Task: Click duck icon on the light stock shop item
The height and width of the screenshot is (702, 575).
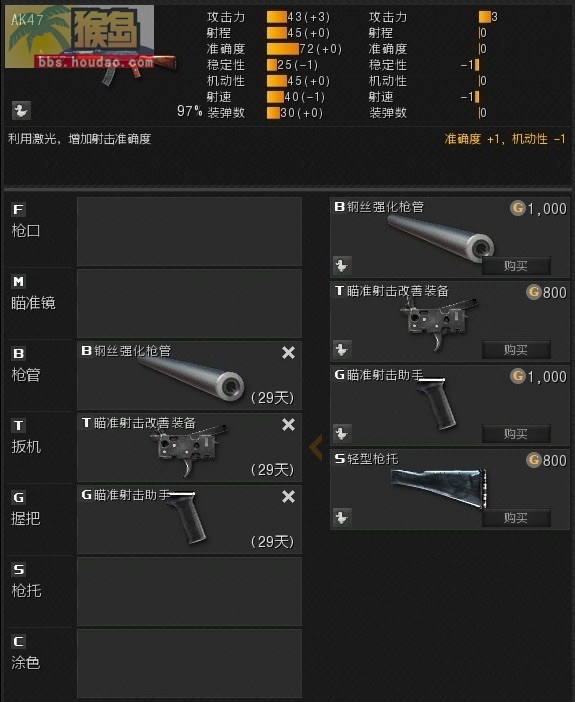Action: (x=342, y=518)
